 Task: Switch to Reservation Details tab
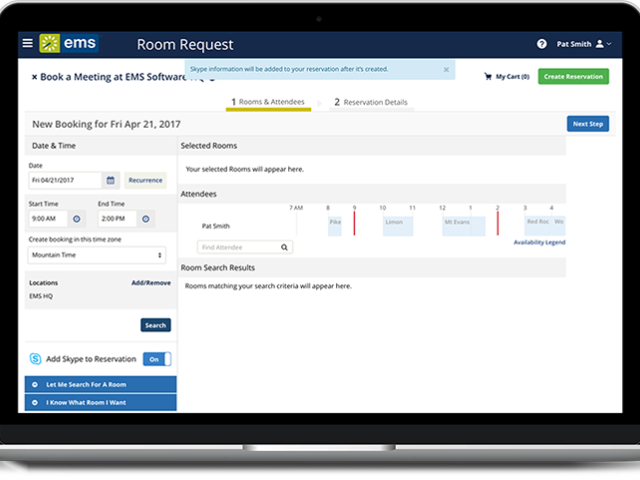coord(370,102)
